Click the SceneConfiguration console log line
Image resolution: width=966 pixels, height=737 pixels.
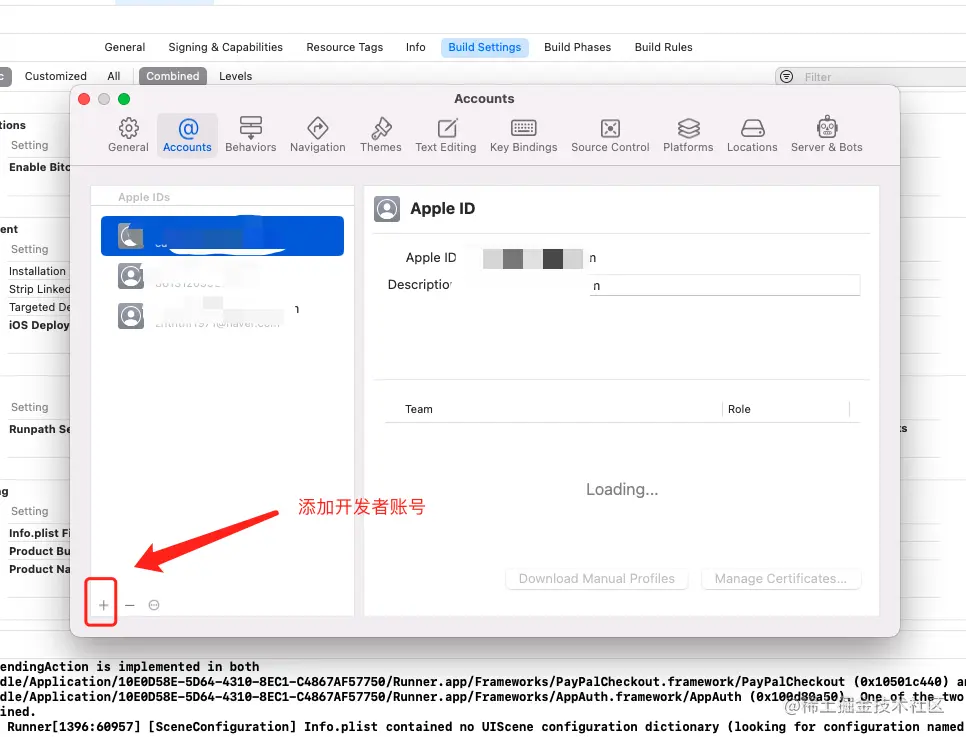(x=483, y=727)
